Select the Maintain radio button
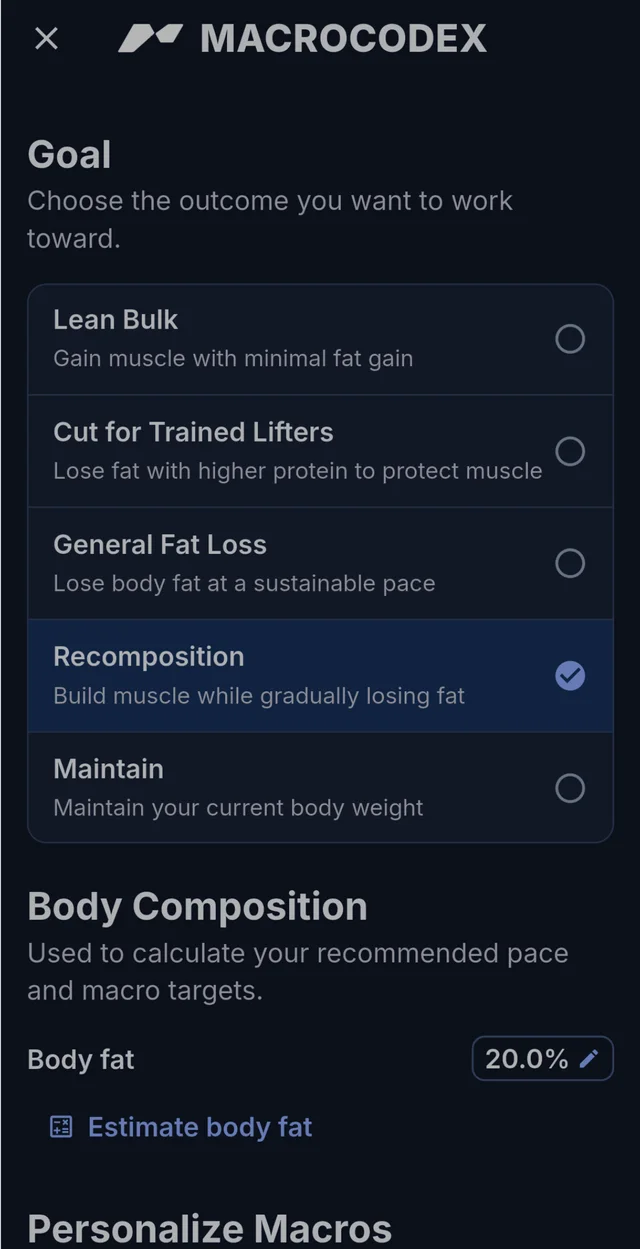Viewport: 640px width, 1249px height. click(570, 788)
